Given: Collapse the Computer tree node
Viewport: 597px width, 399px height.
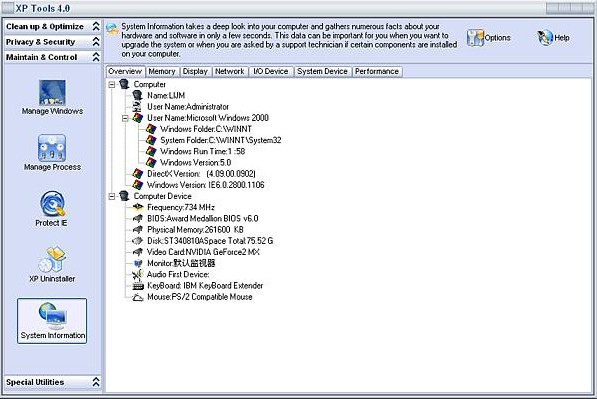Looking at the screenshot, I should [x=112, y=85].
